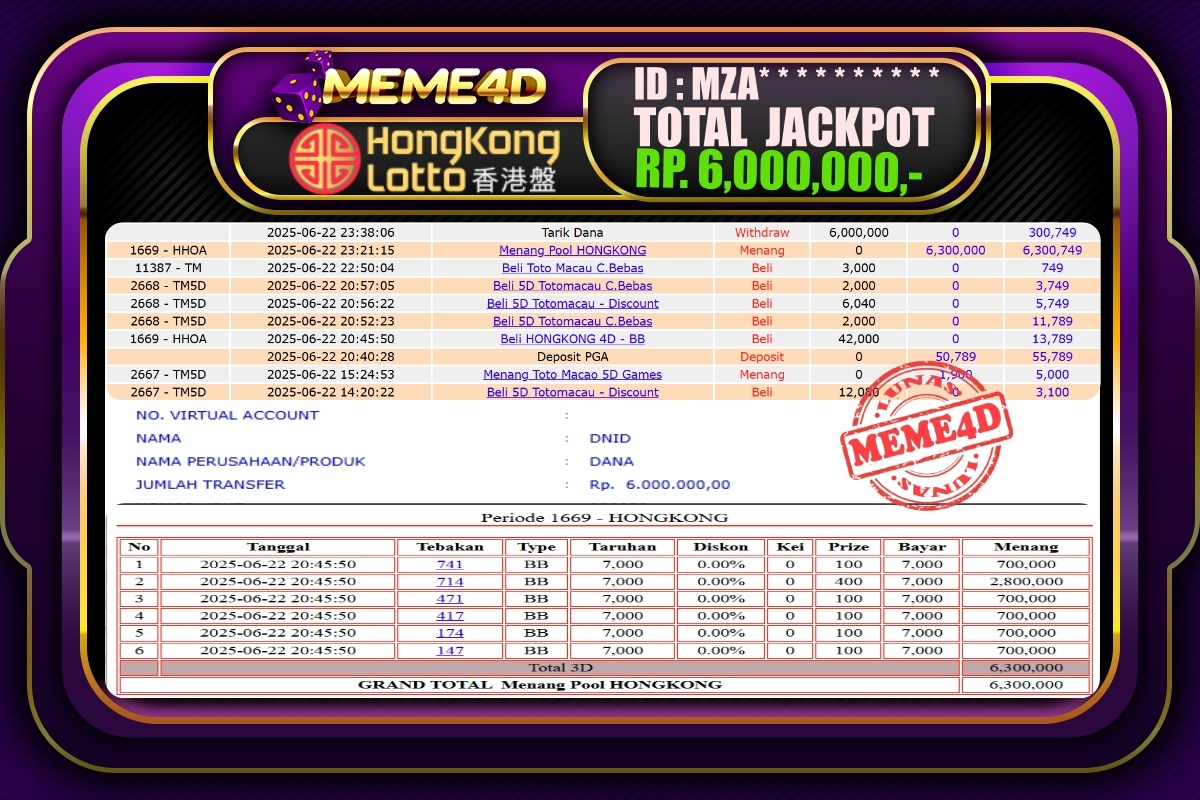Click the "Taruhan" column header
This screenshot has height=800, width=1200.
[623, 547]
